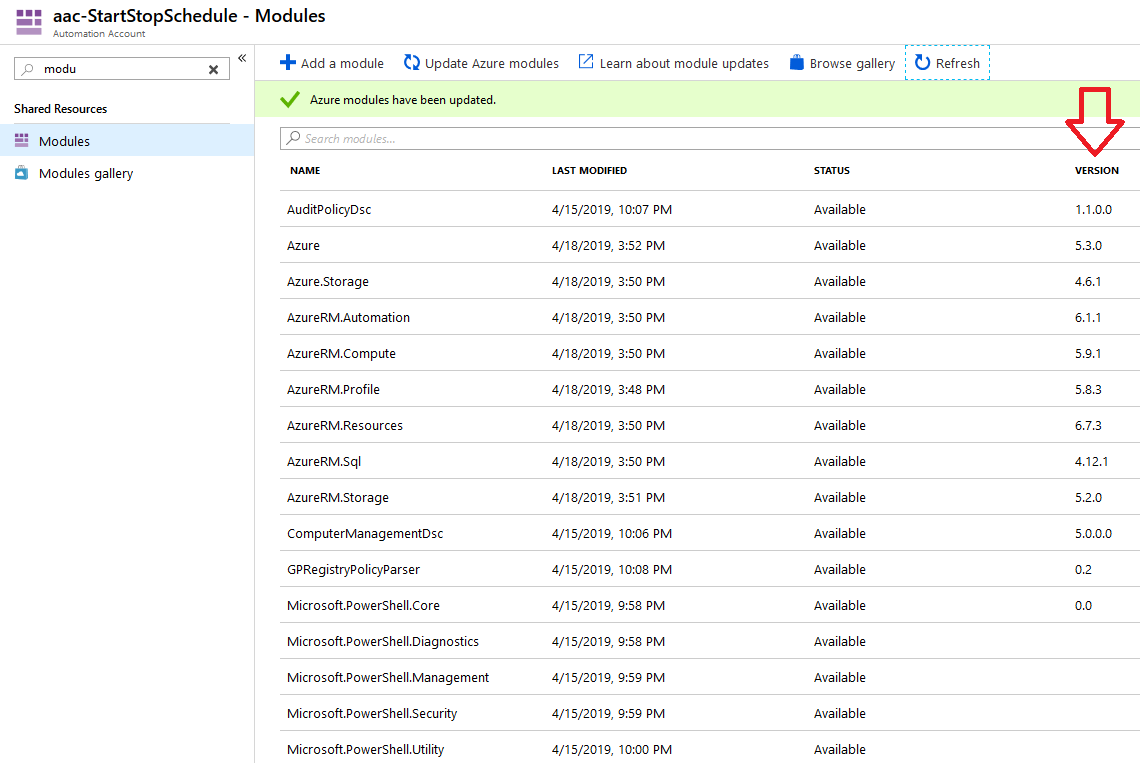
Task: Click Browse gallery button
Action: [x=842, y=63]
